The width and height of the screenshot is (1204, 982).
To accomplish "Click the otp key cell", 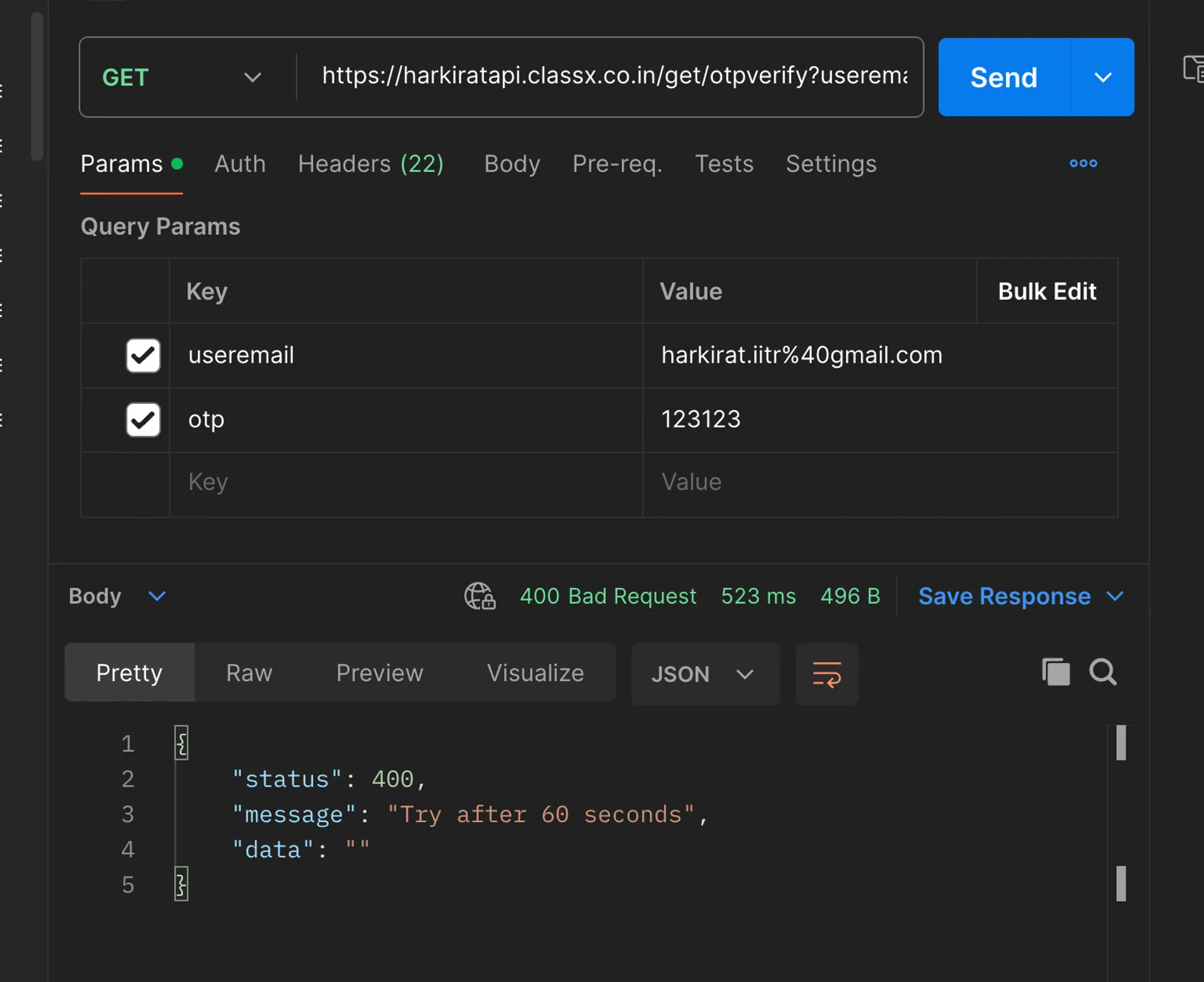I will pos(406,419).
